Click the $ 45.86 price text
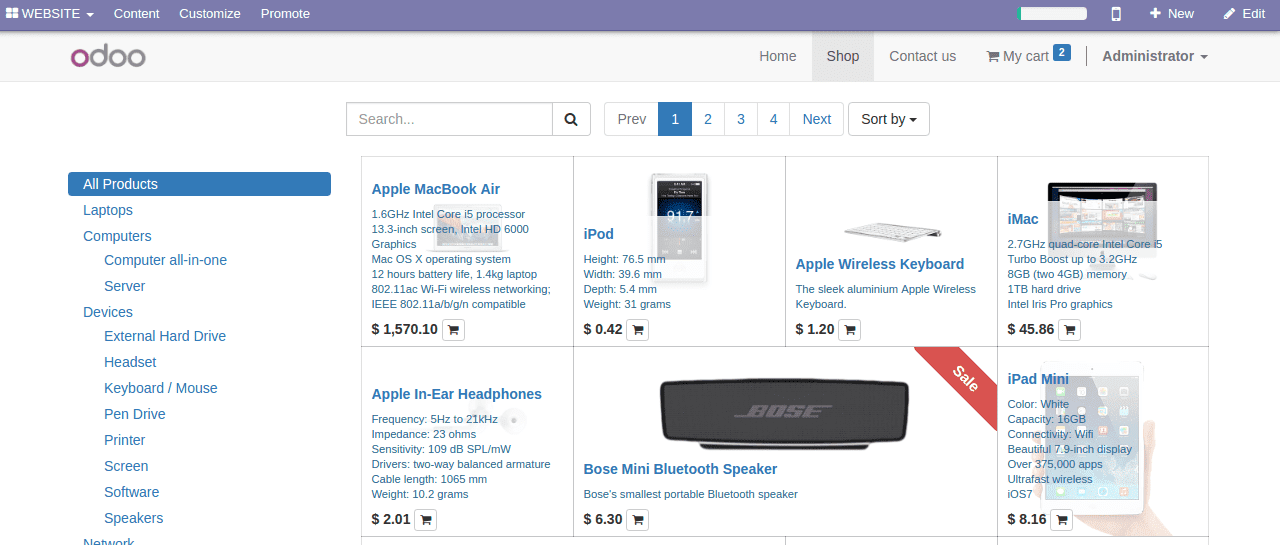 pyautogui.click(x=1030, y=329)
